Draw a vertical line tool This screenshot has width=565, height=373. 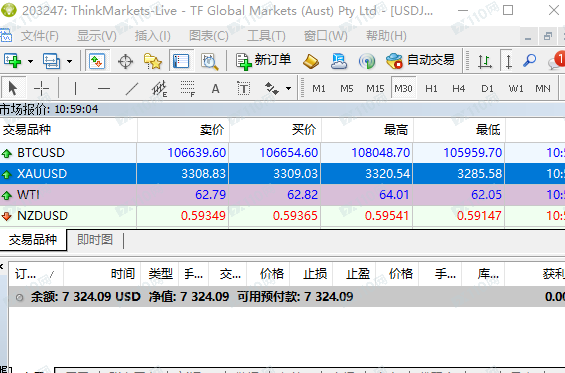click(x=75, y=88)
